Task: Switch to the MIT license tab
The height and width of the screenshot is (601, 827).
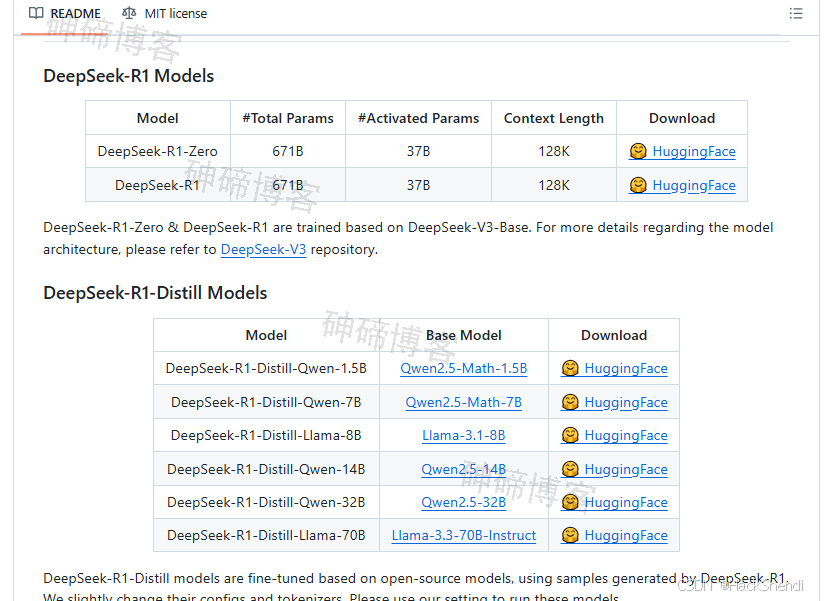Action: pyautogui.click(x=165, y=14)
